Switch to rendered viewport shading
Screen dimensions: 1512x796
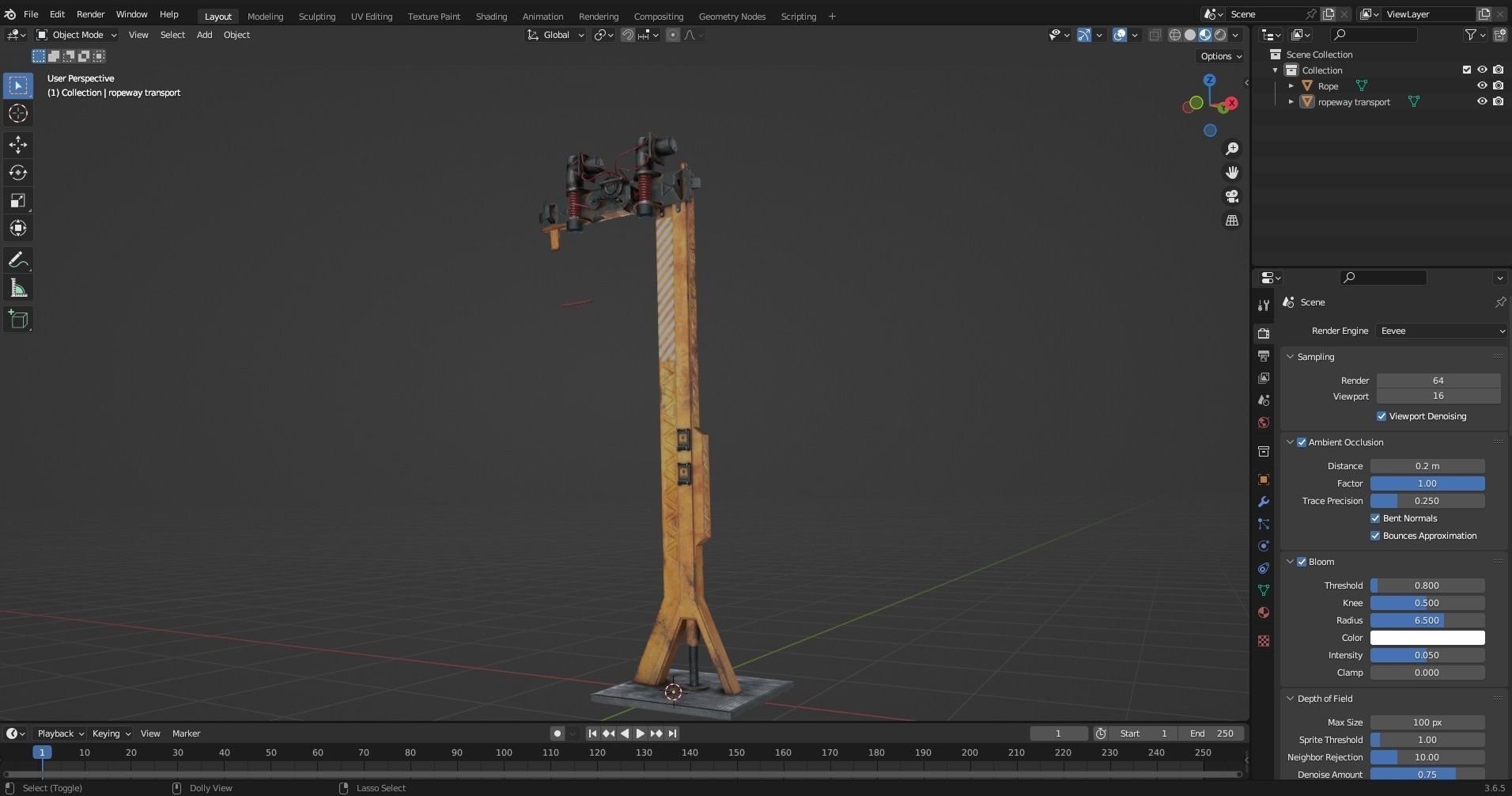click(1220, 35)
